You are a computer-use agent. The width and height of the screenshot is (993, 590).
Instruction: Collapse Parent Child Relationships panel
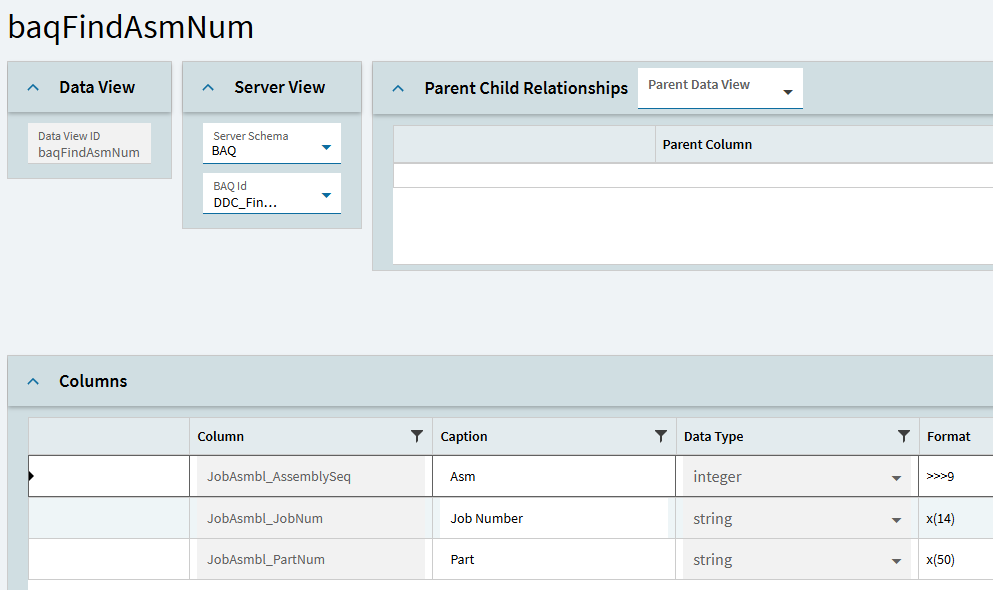tap(398, 88)
